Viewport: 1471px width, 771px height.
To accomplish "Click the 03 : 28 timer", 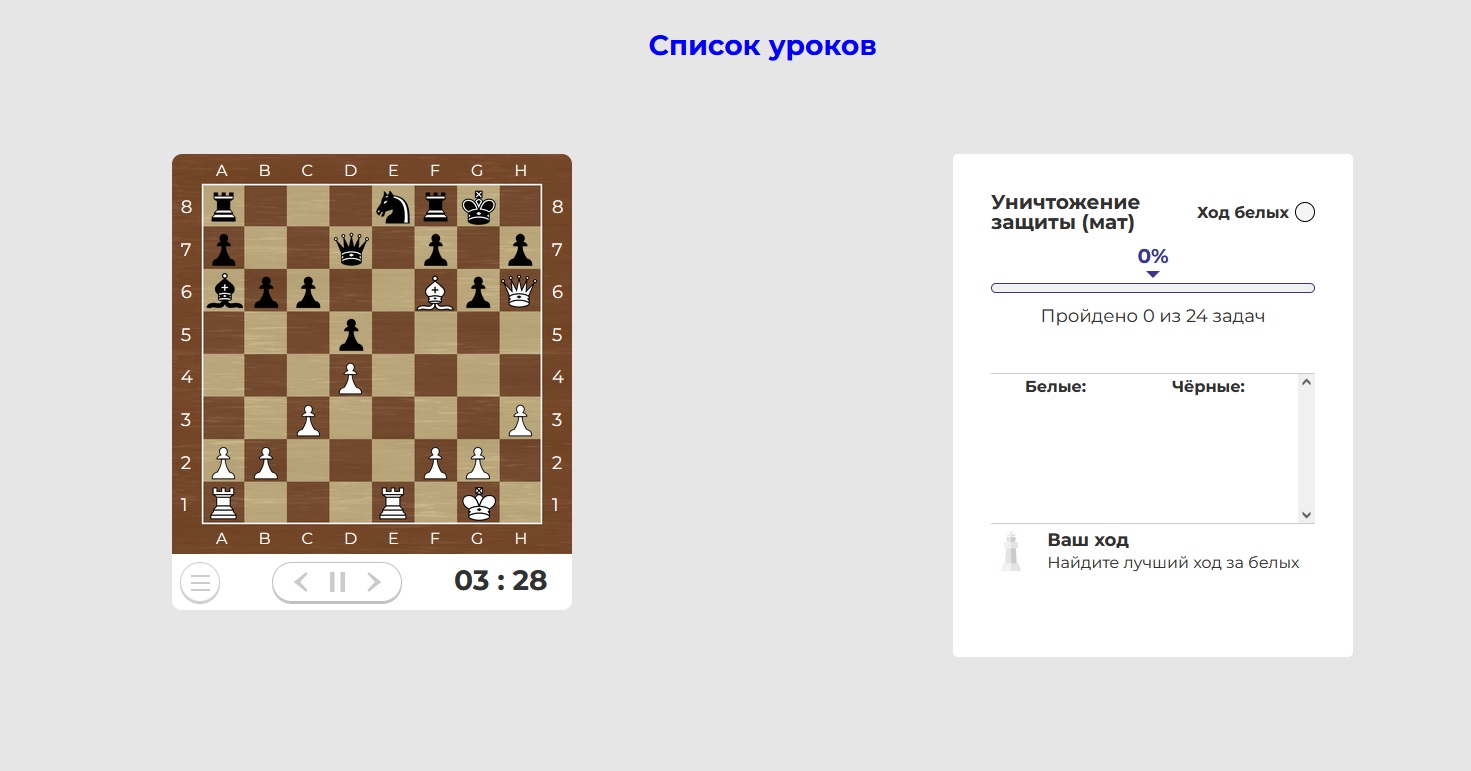I will pyautogui.click(x=501, y=581).
